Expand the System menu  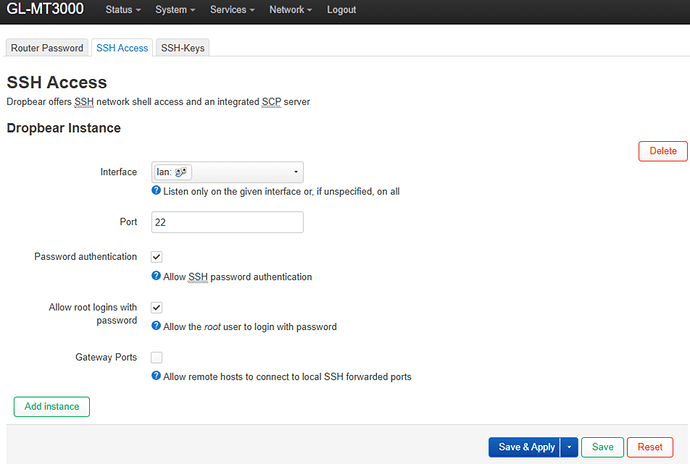click(x=175, y=10)
